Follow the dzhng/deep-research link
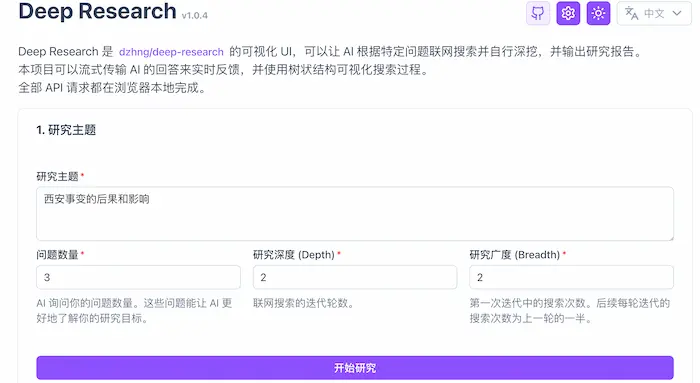Viewport: 700px width, 383px height. point(171,52)
